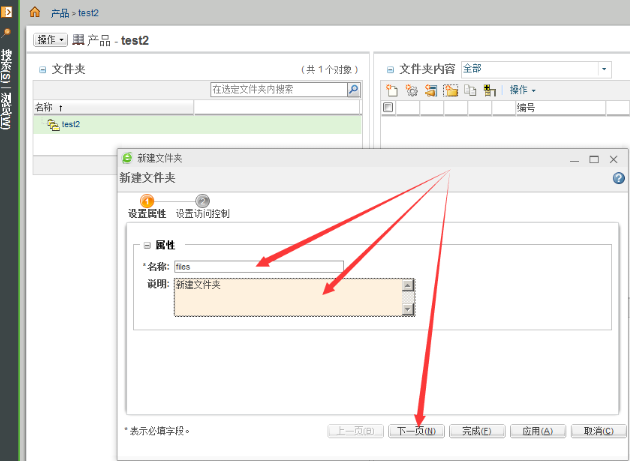The height and width of the screenshot is (461, 630).
Task: Click the third toolbar icon with orange arrow
Action: click(x=431, y=90)
